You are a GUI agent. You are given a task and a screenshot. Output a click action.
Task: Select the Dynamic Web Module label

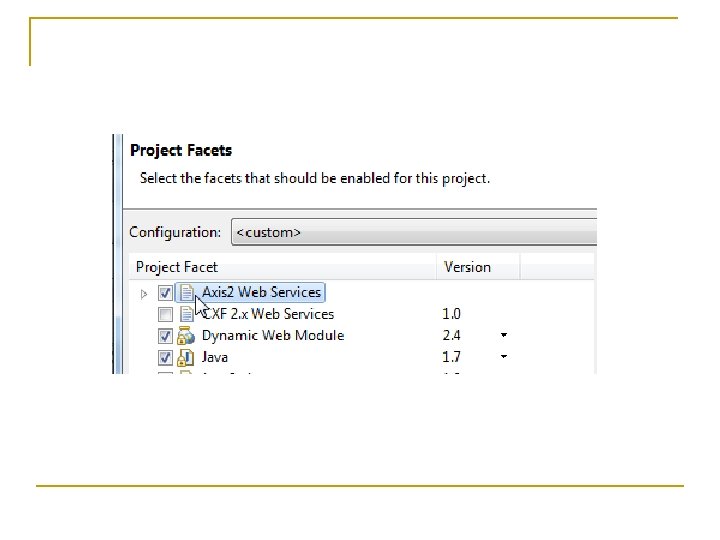[272, 336]
